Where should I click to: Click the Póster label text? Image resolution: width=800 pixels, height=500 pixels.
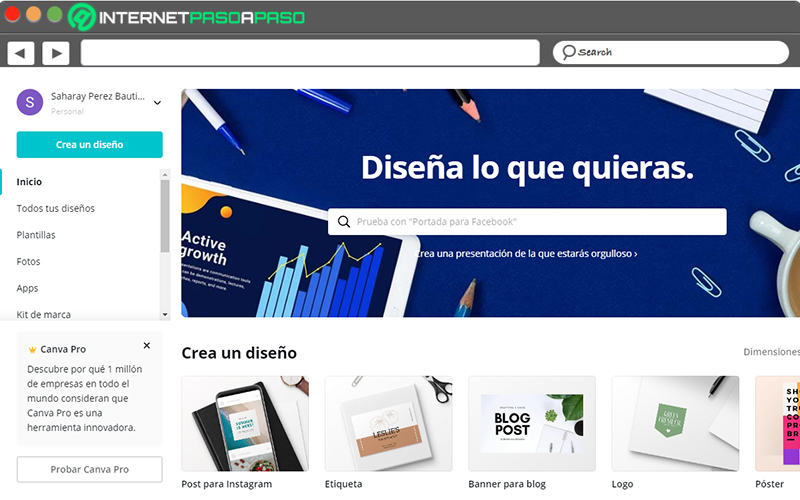[769, 484]
